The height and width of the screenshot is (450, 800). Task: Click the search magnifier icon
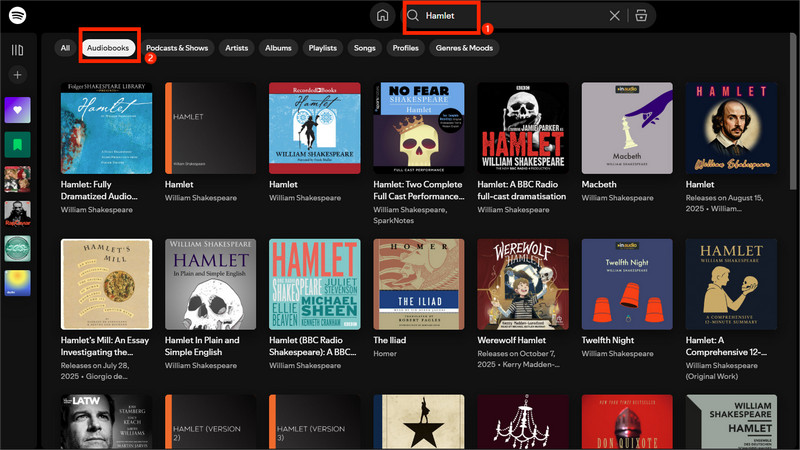(x=413, y=16)
